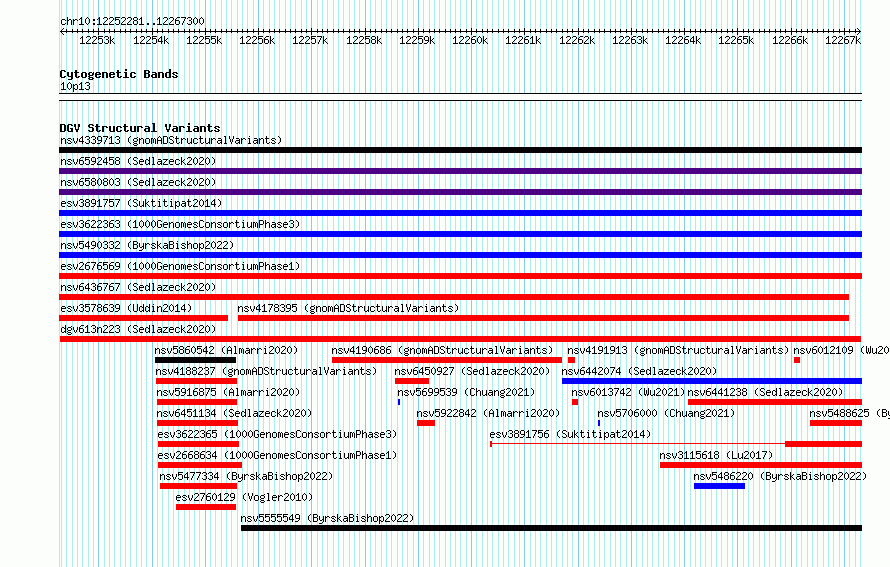
Task: Open nsv5477334 (ByrskaBishop2022) label
Action: pos(246,476)
